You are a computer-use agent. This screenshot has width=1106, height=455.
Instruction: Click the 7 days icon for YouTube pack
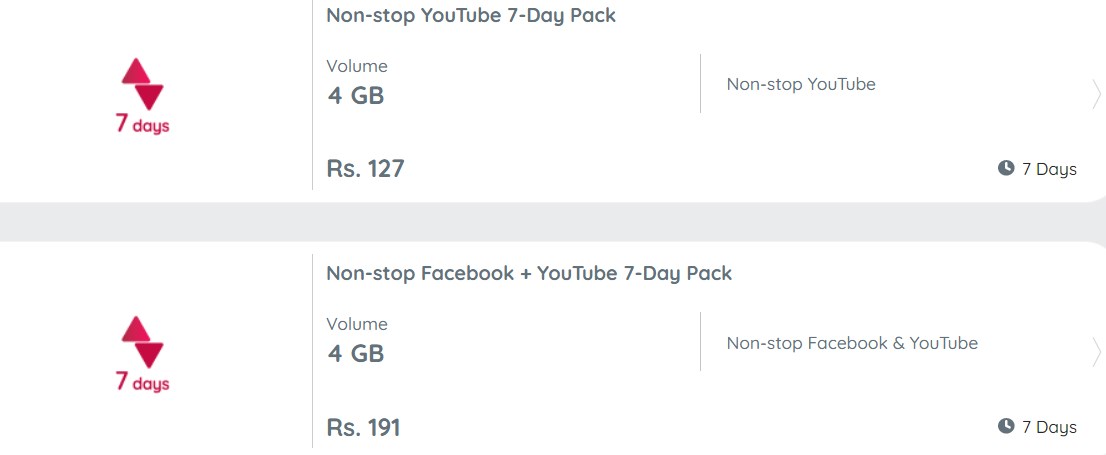point(142,96)
